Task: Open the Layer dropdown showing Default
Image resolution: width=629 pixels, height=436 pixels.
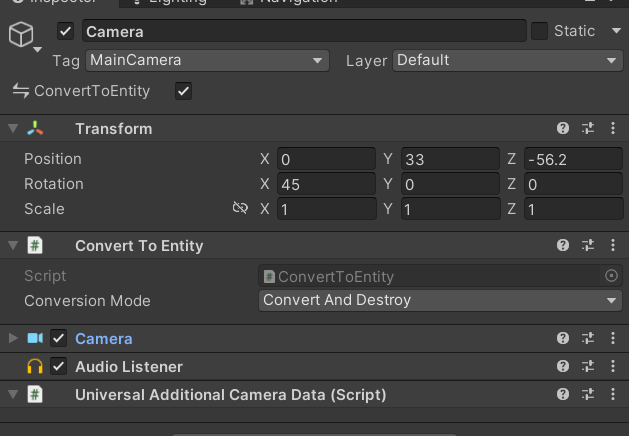Action: click(508, 60)
